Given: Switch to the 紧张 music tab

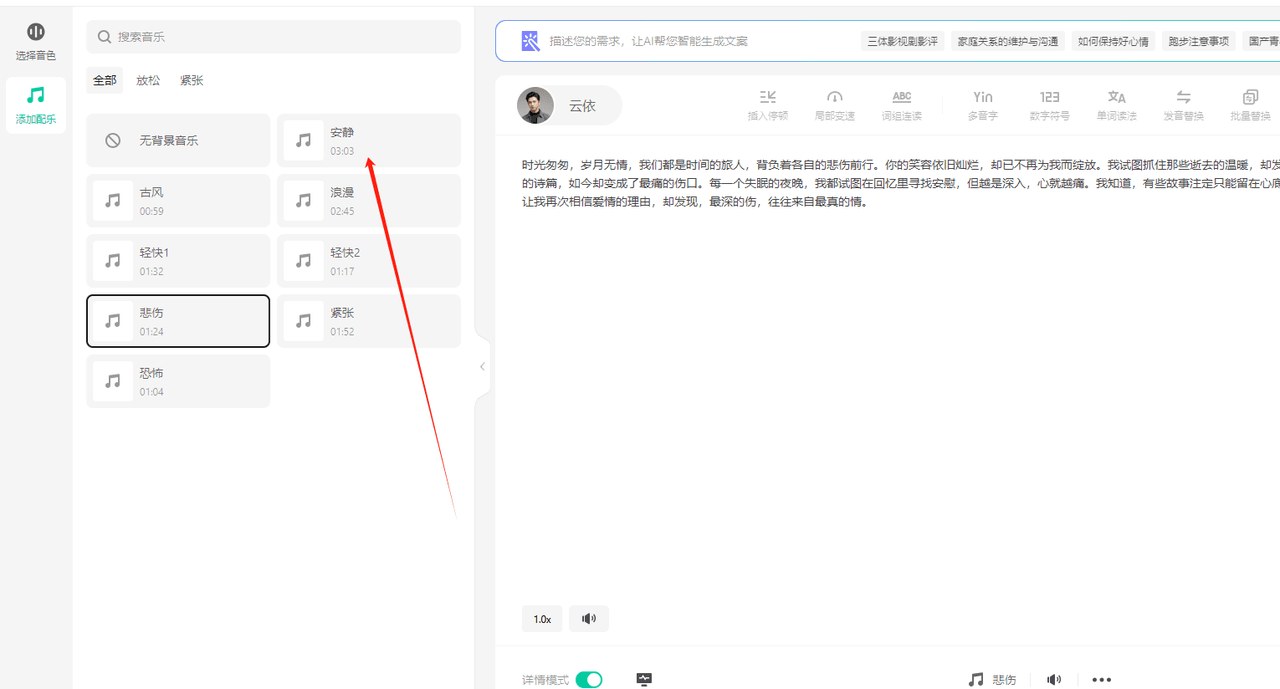Looking at the screenshot, I should click(x=192, y=80).
